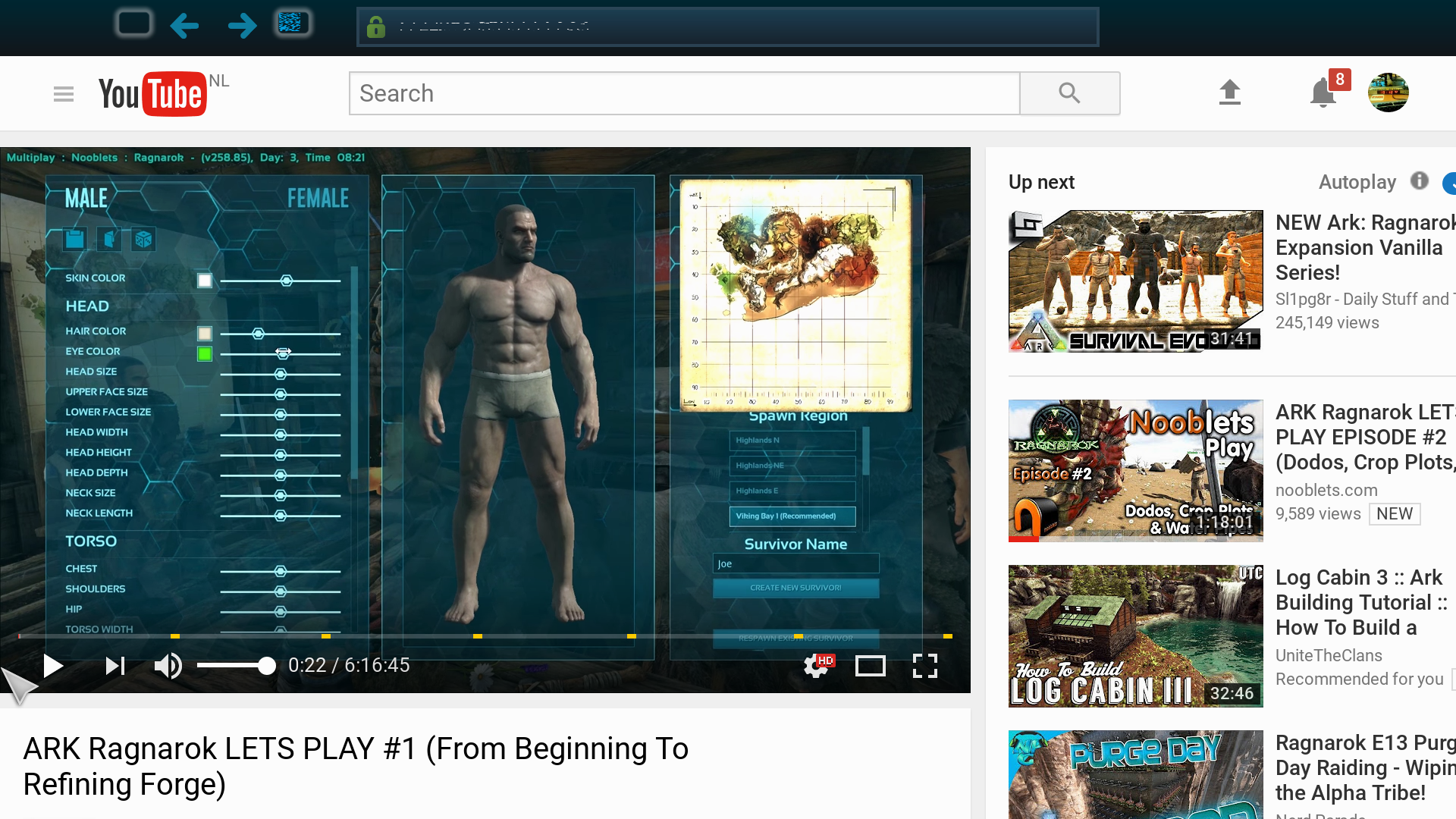This screenshot has height=819, width=1456.
Task: Open the Purge Day thumbnail
Action: (1136, 774)
